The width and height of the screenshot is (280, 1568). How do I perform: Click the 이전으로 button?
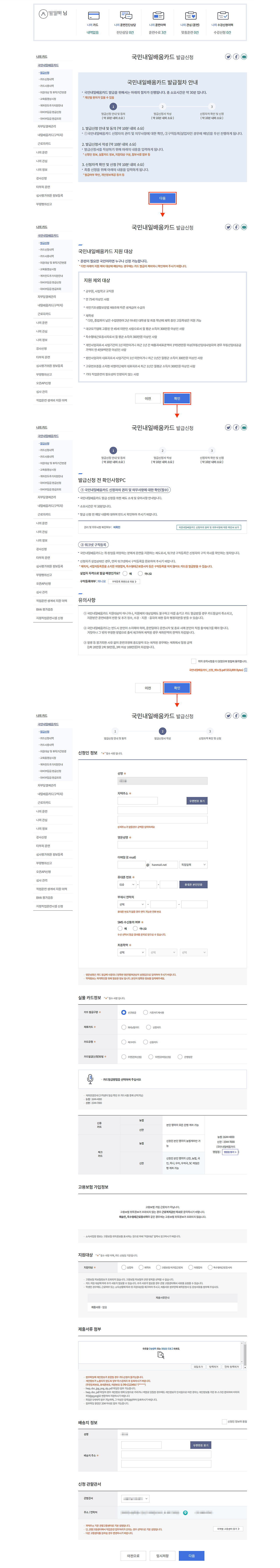point(133,1556)
